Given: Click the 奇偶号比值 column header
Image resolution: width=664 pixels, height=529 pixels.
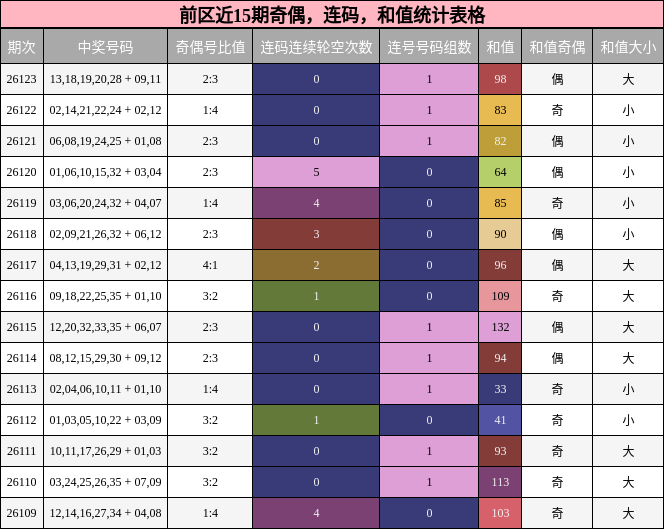Looking at the screenshot, I should click(210, 47).
